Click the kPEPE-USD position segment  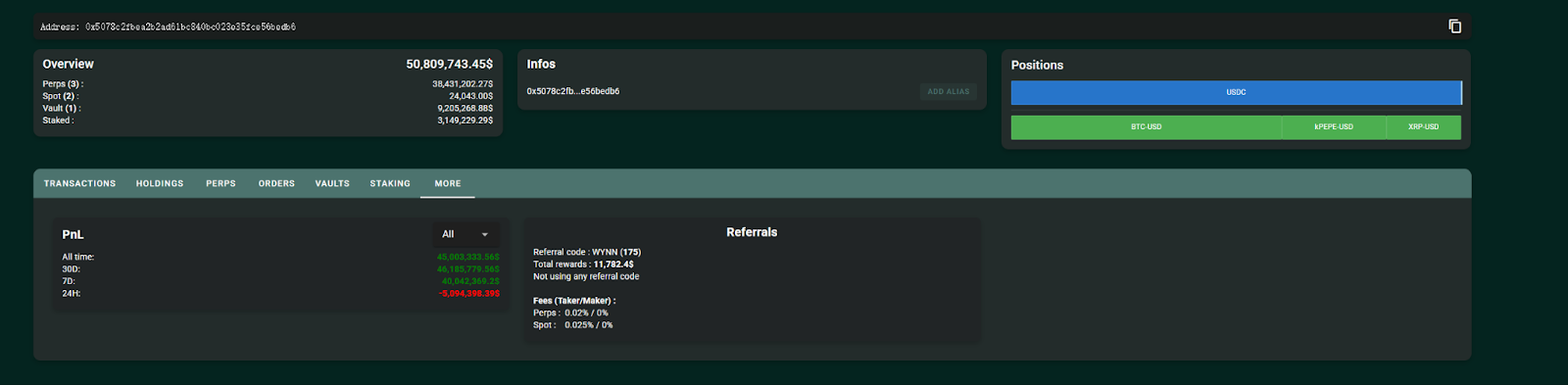point(1334,127)
